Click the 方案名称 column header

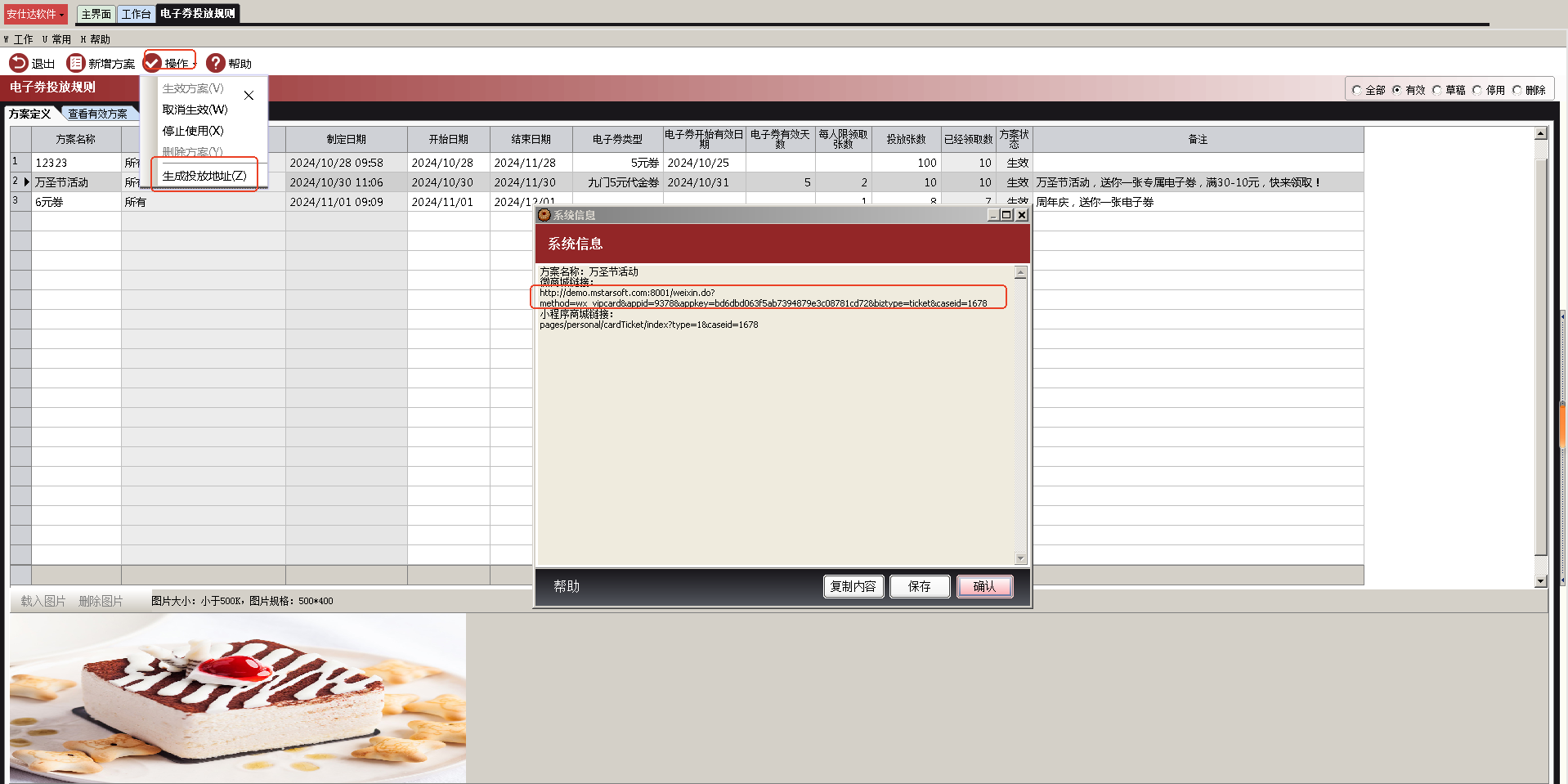[x=76, y=140]
